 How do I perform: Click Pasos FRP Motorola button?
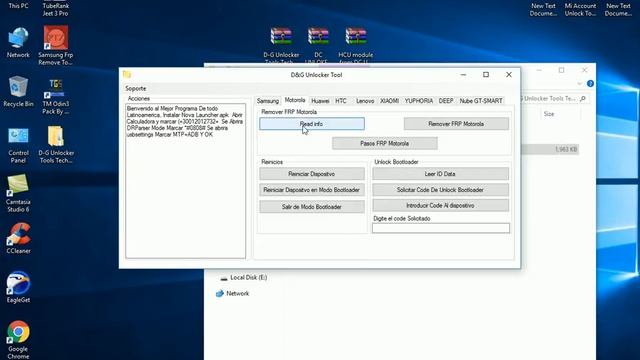[384, 143]
